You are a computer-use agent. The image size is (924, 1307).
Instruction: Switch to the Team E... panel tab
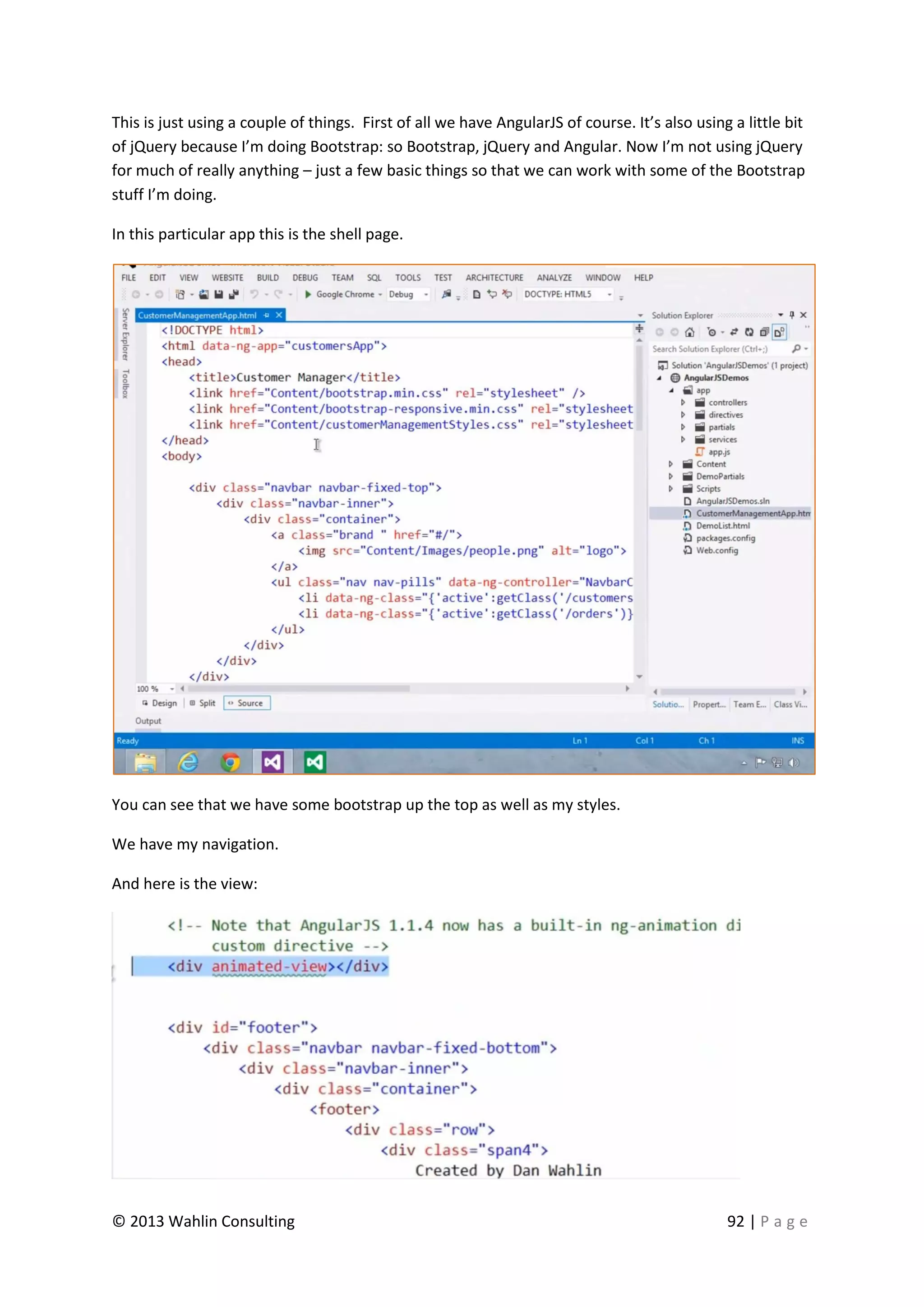(750, 704)
